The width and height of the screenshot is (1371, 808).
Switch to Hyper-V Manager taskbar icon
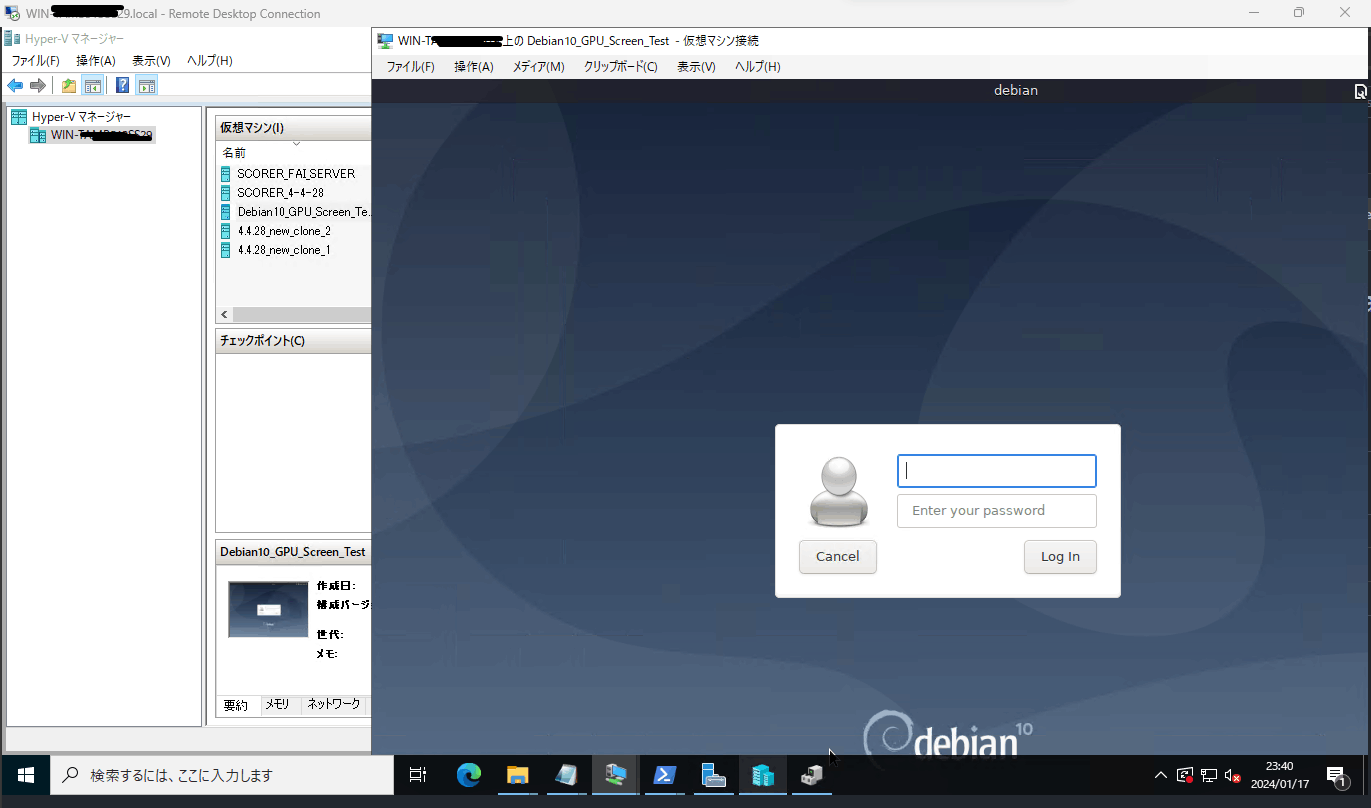pos(762,775)
